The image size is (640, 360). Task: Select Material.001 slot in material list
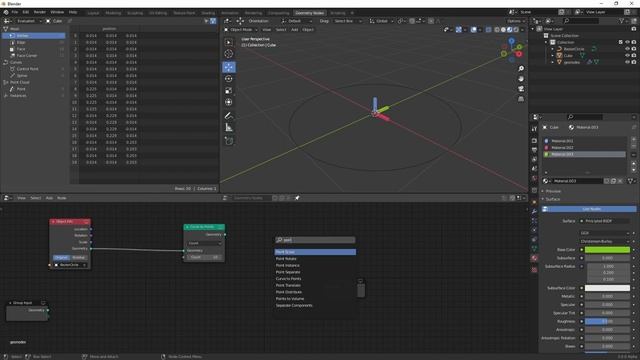[x=585, y=141]
